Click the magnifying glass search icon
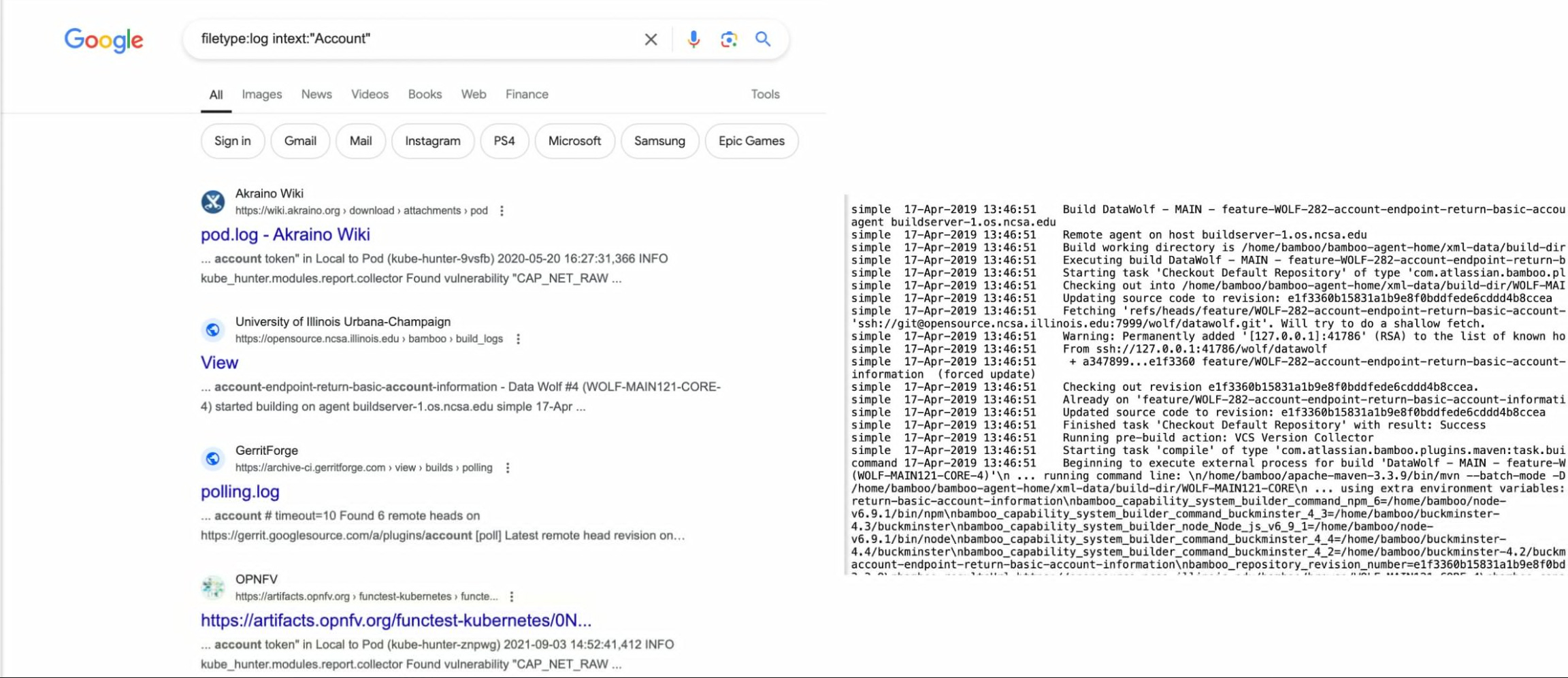 click(763, 39)
